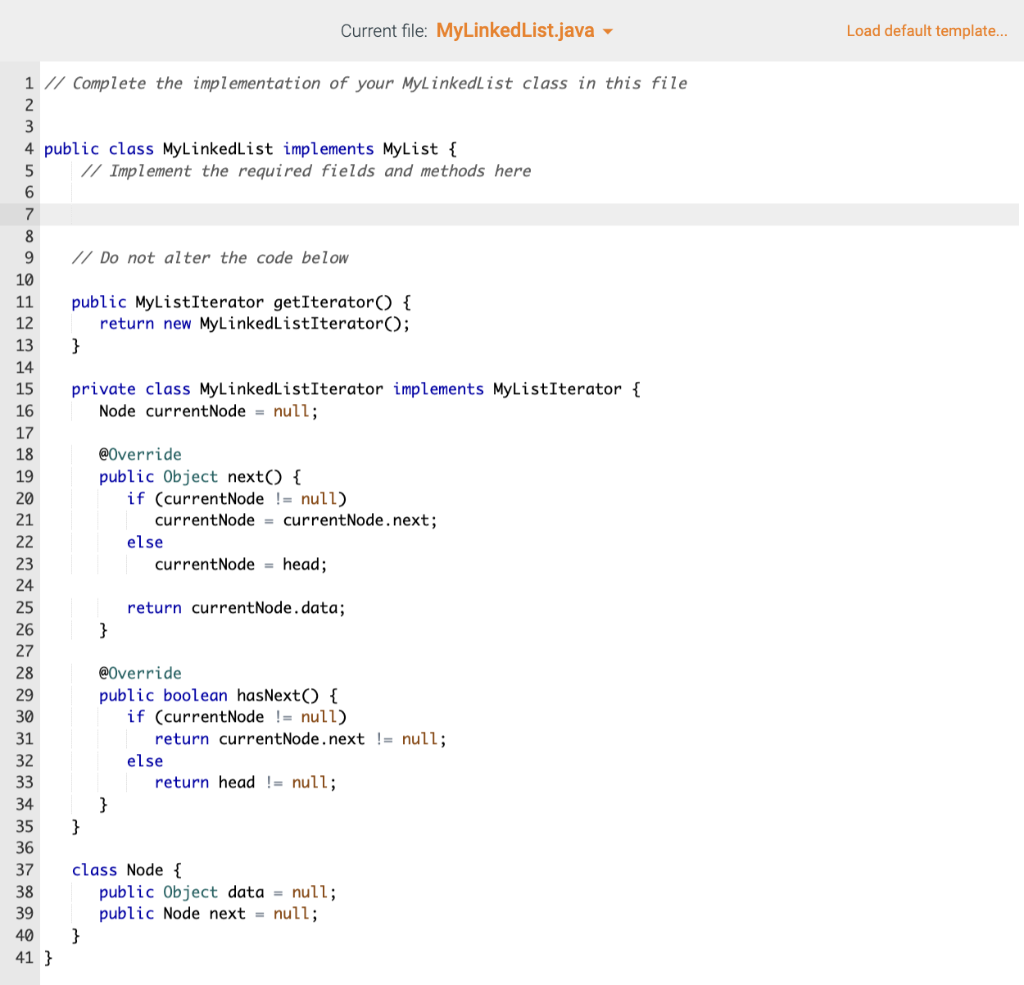Click 'private class MyLinkedListIterator' declaration
1024x985 pixels.
tap(356, 389)
